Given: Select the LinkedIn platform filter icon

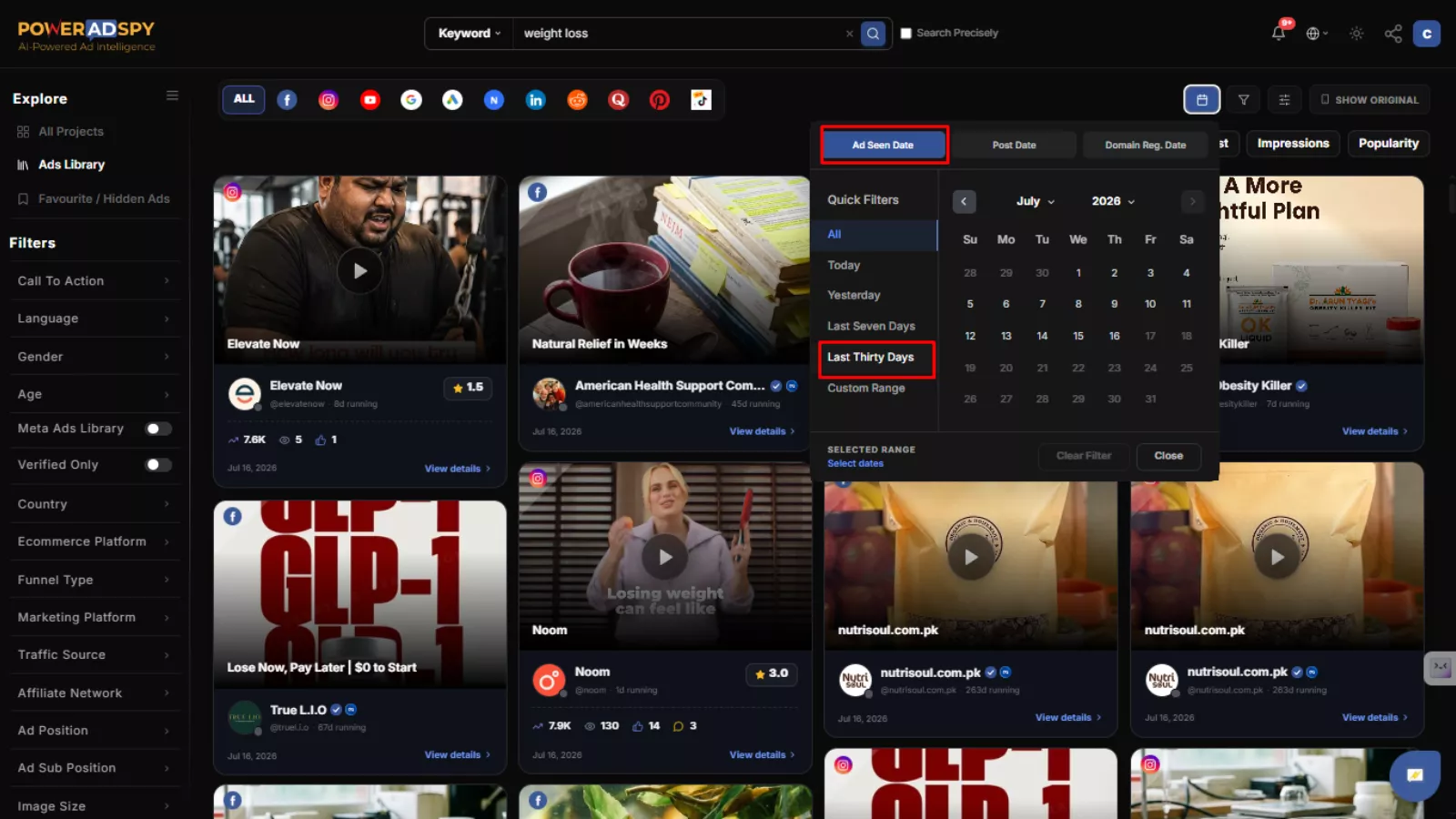Looking at the screenshot, I should tap(536, 100).
